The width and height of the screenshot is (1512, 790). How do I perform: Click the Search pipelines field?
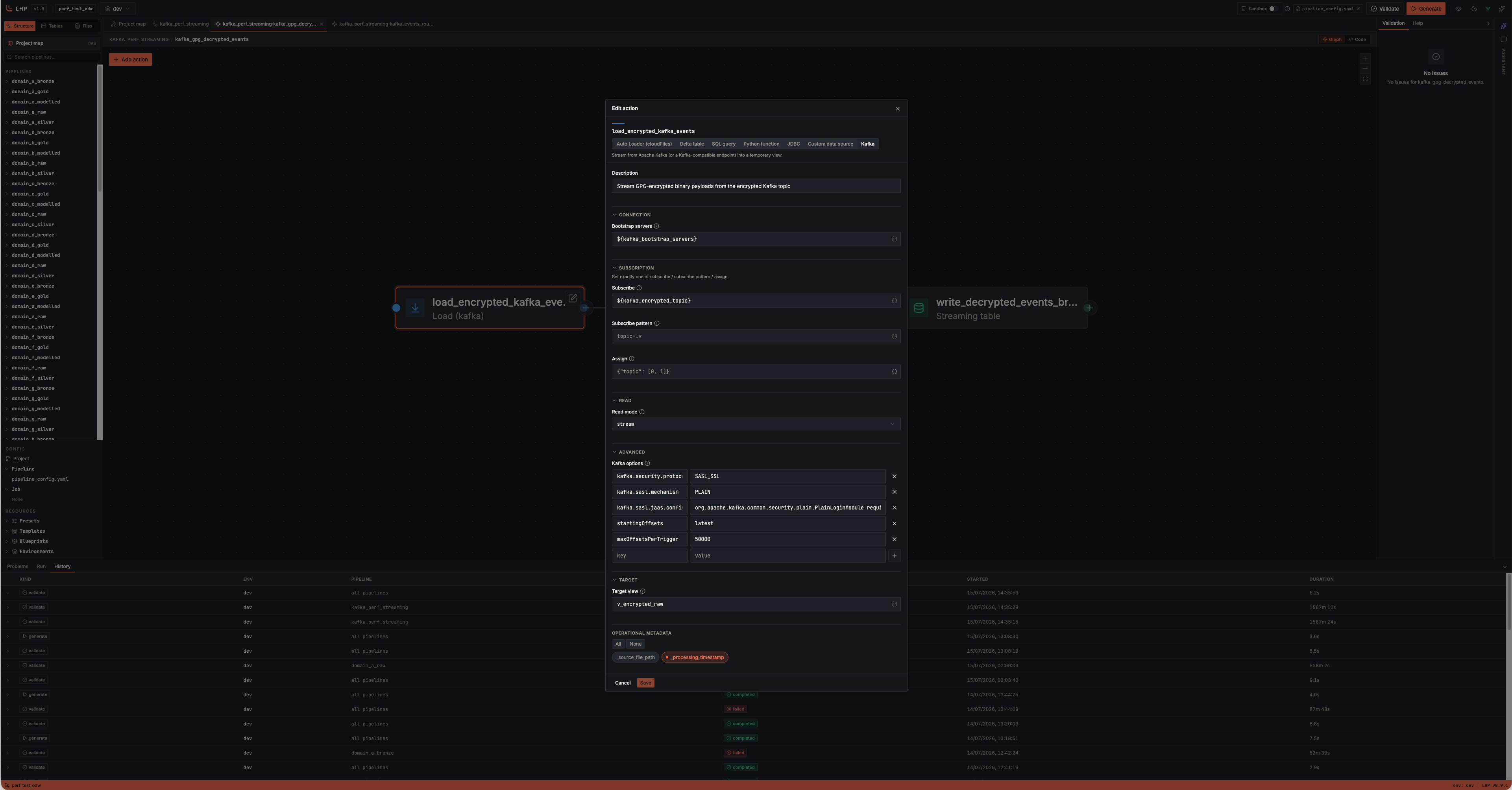pyautogui.click(x=52, y=57)
